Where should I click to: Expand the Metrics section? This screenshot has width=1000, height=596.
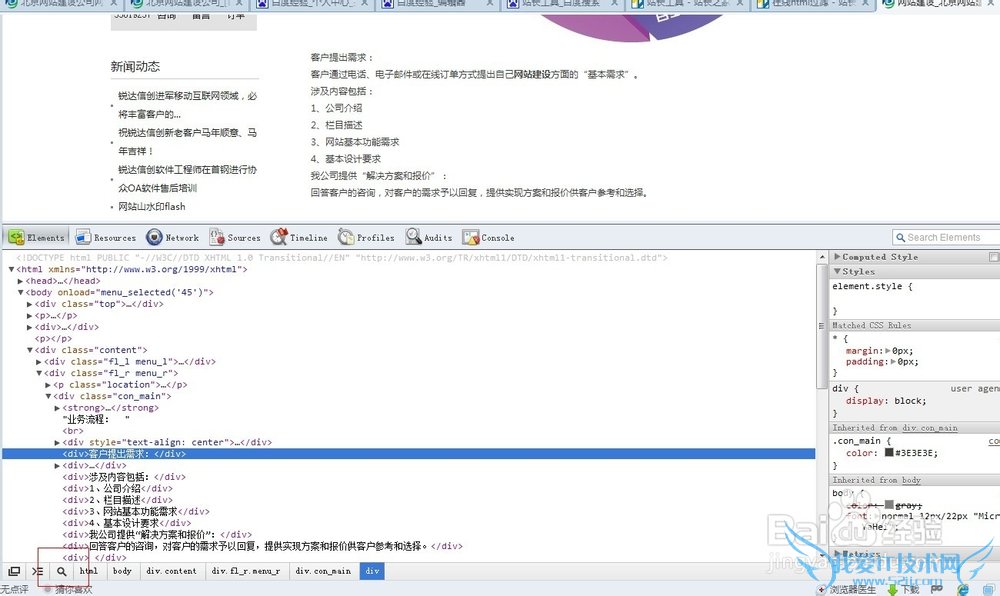(x=837, y=553)
